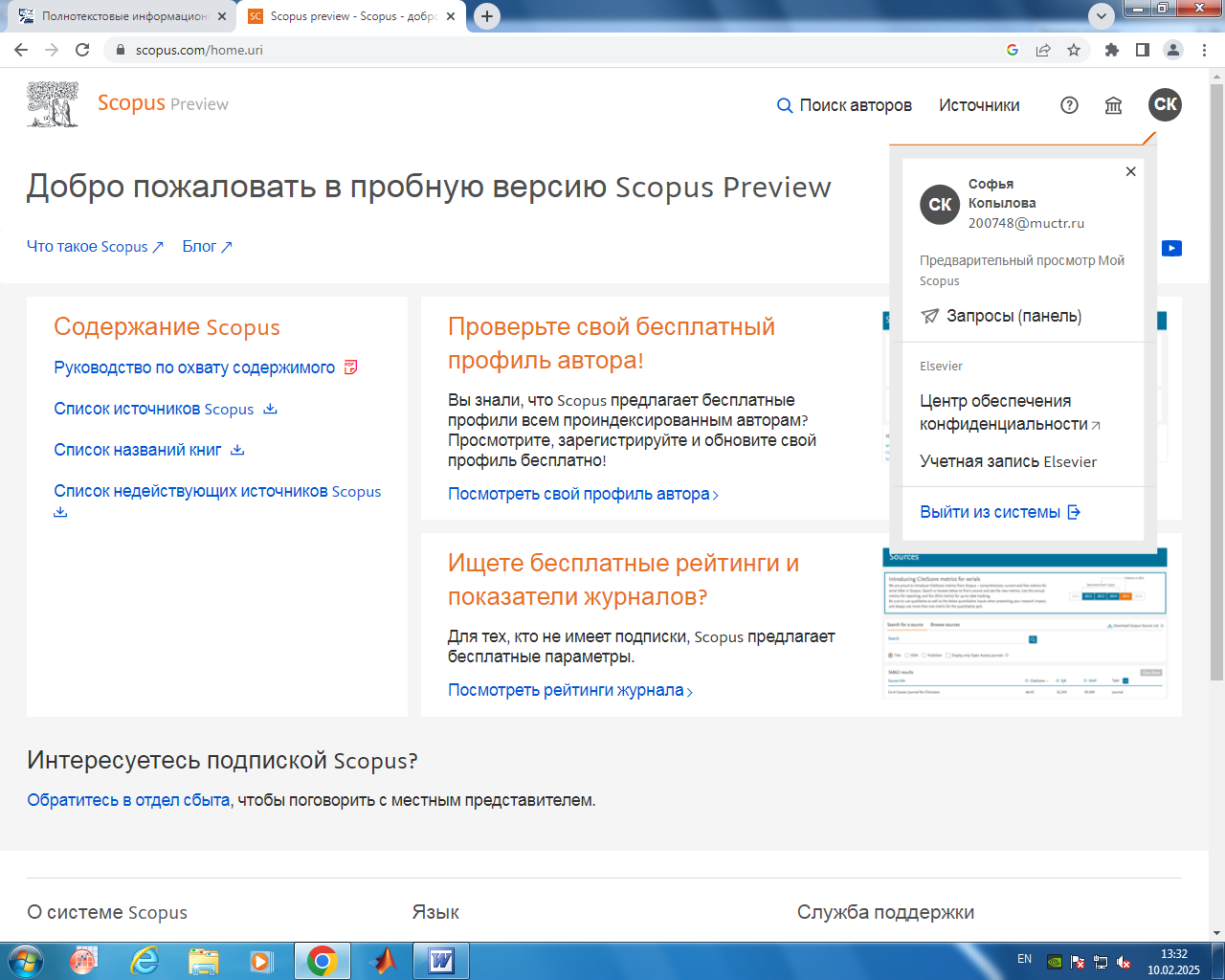Click the blue video play icon

[x=1171, y=248]
